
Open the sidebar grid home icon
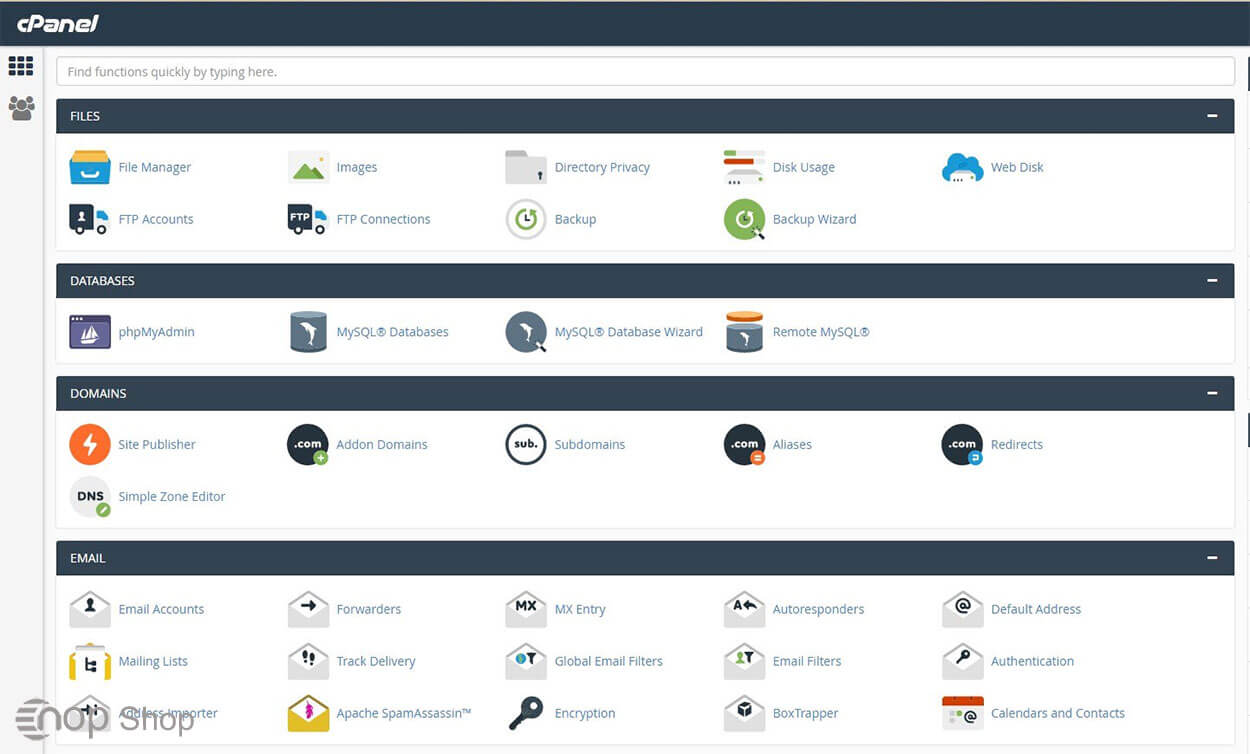21,66
